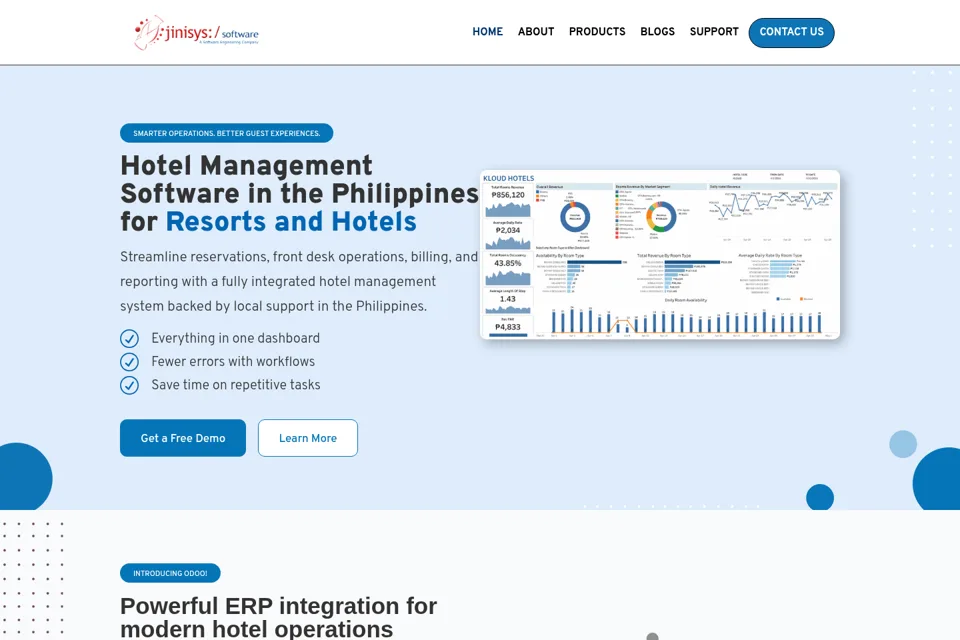Open the SUPPORT menu item

tap(714, 32)
